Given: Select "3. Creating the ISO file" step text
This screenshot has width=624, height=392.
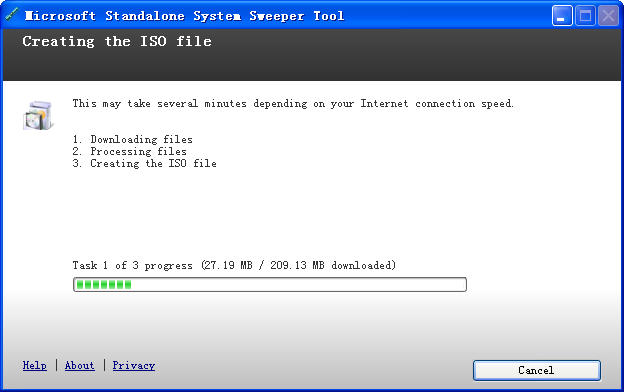Looking at the screenshot, I should pyautogui.click(x=144, y=164).
